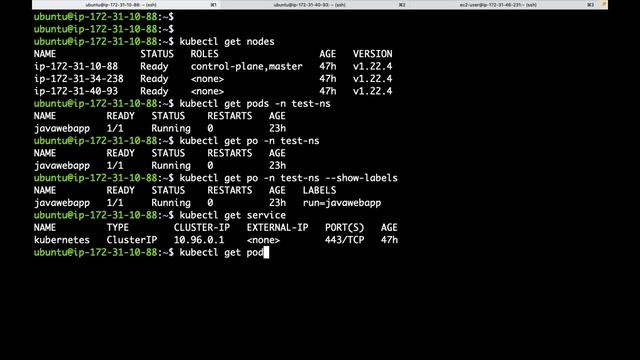The width and height of the screenshot is (640, 360).
Task: Click v1.22.4 in the ip-172-31-34-238 row
Action: point(372,79)
